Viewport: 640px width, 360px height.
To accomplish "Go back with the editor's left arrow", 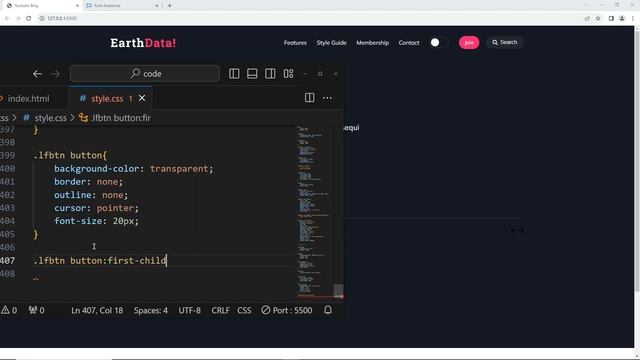I will [37, 74].
